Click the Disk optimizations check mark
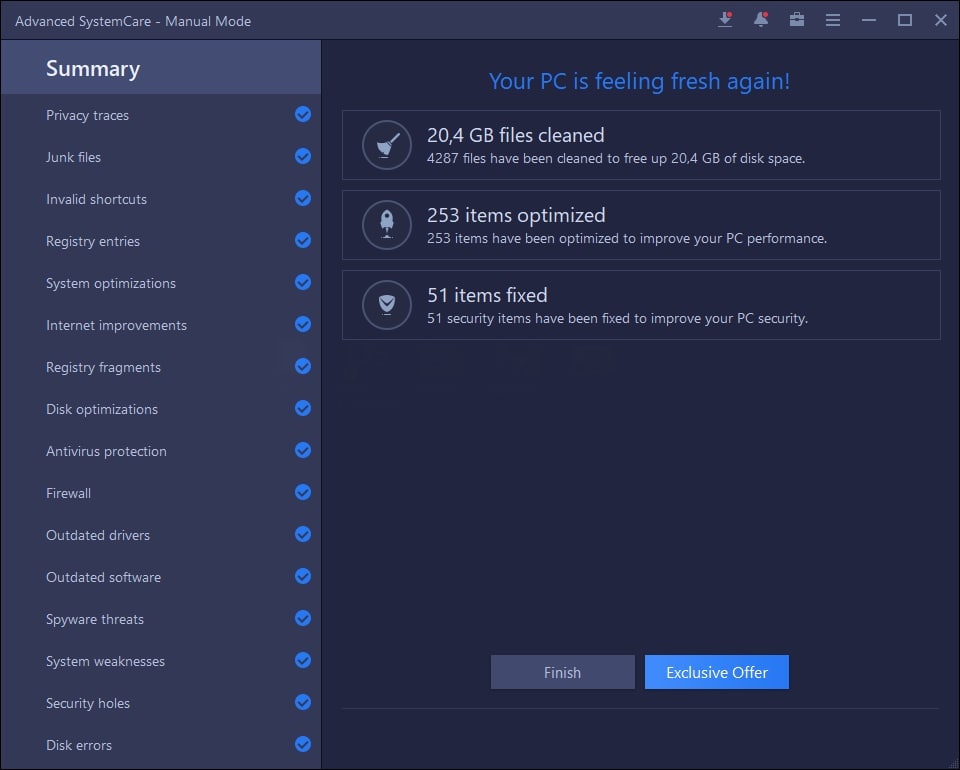 point(302,408)
